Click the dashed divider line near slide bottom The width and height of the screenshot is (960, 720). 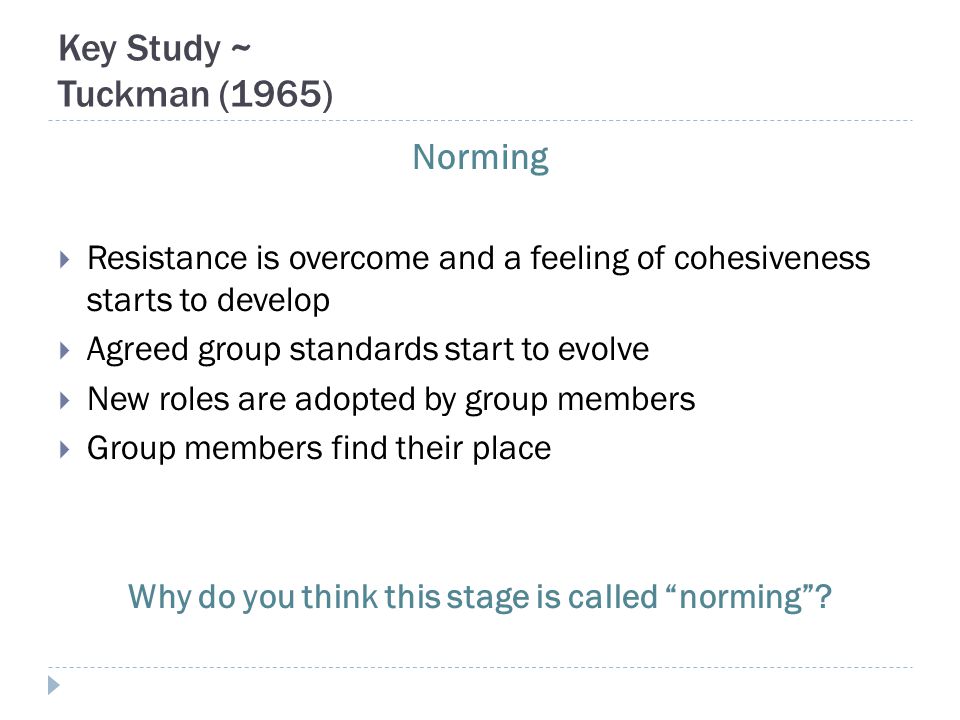(481, 667)
